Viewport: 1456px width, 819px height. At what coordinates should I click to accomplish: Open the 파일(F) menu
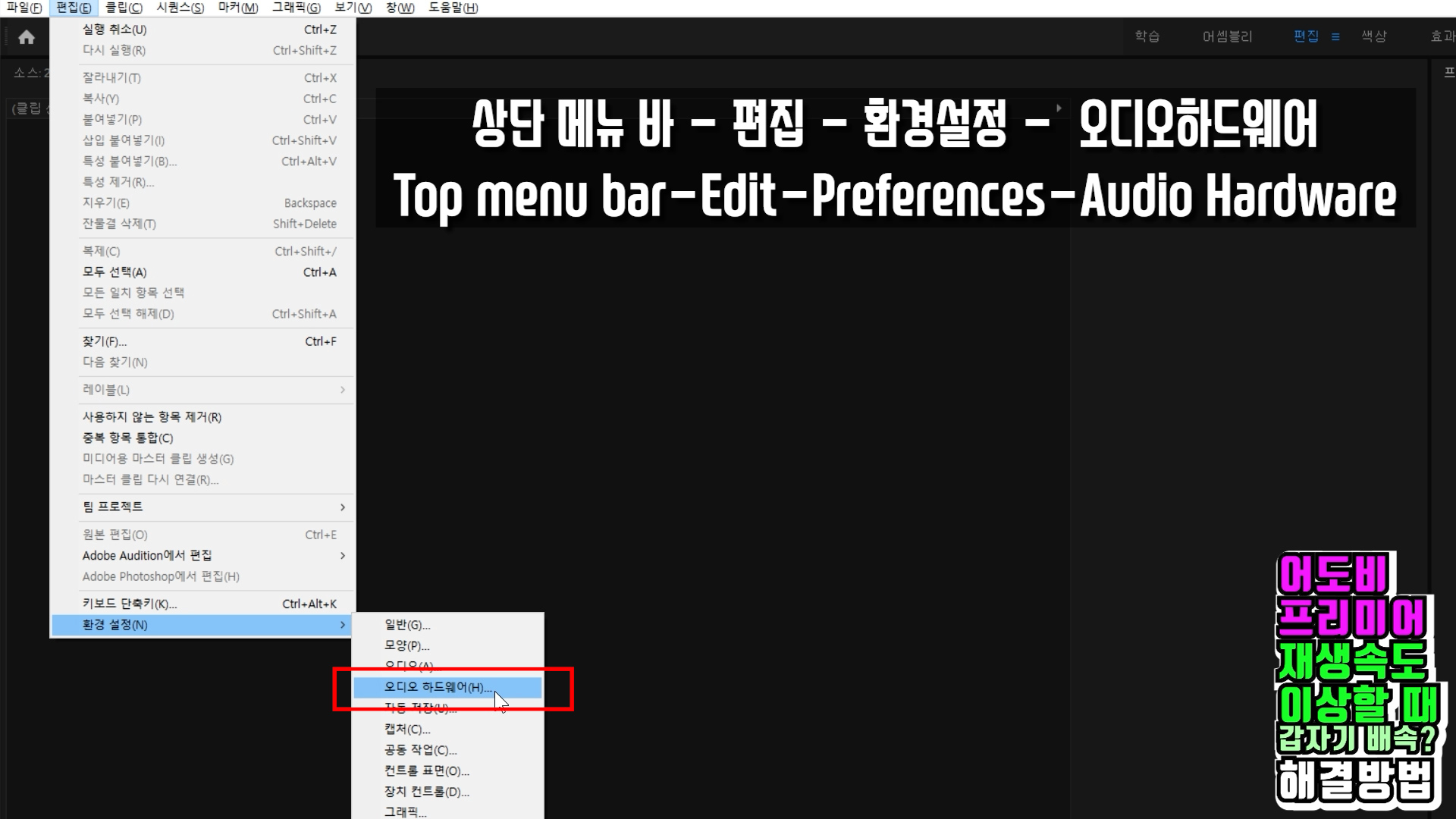(x=24, y=8)
